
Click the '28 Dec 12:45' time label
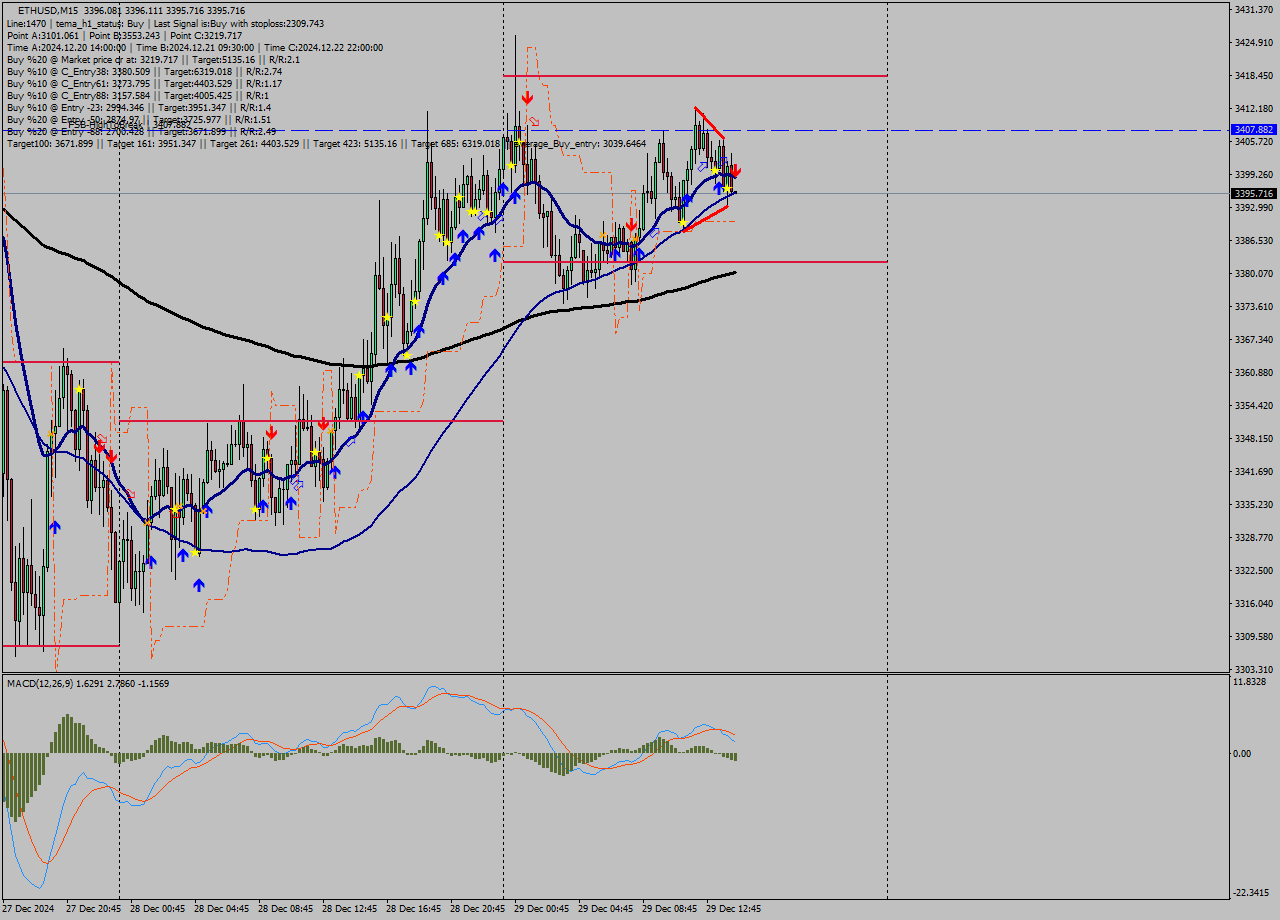(350, 909)
